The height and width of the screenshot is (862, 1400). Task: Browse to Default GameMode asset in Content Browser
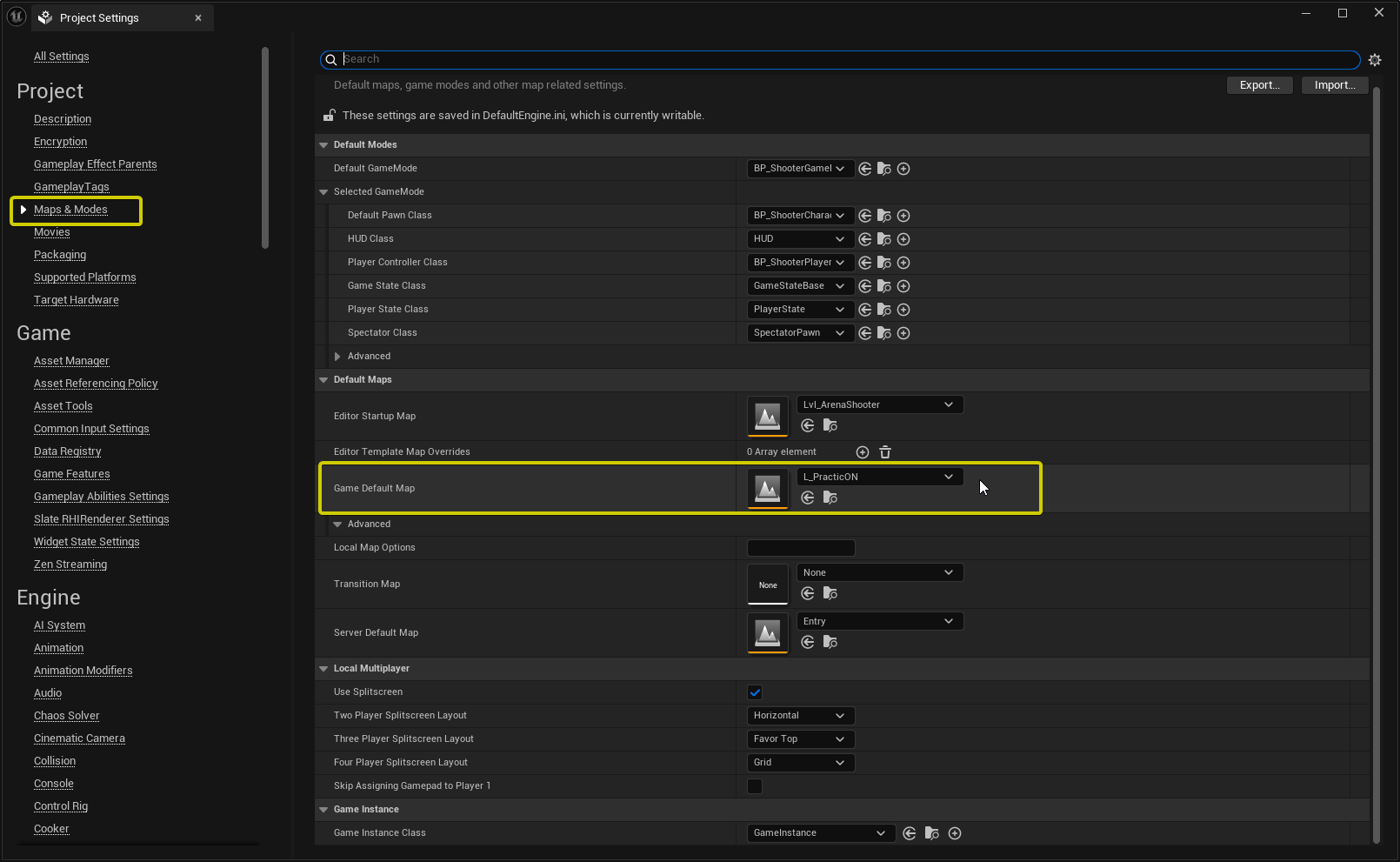coord(884,169)
